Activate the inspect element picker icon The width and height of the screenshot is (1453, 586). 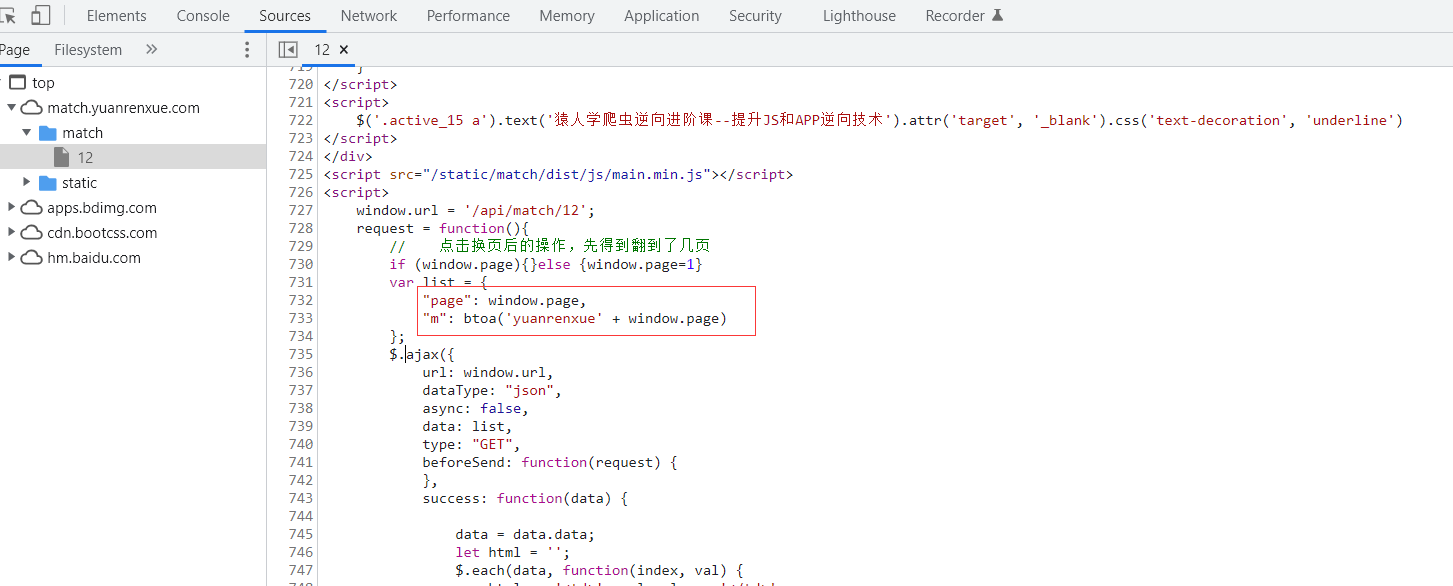[8, 15]
